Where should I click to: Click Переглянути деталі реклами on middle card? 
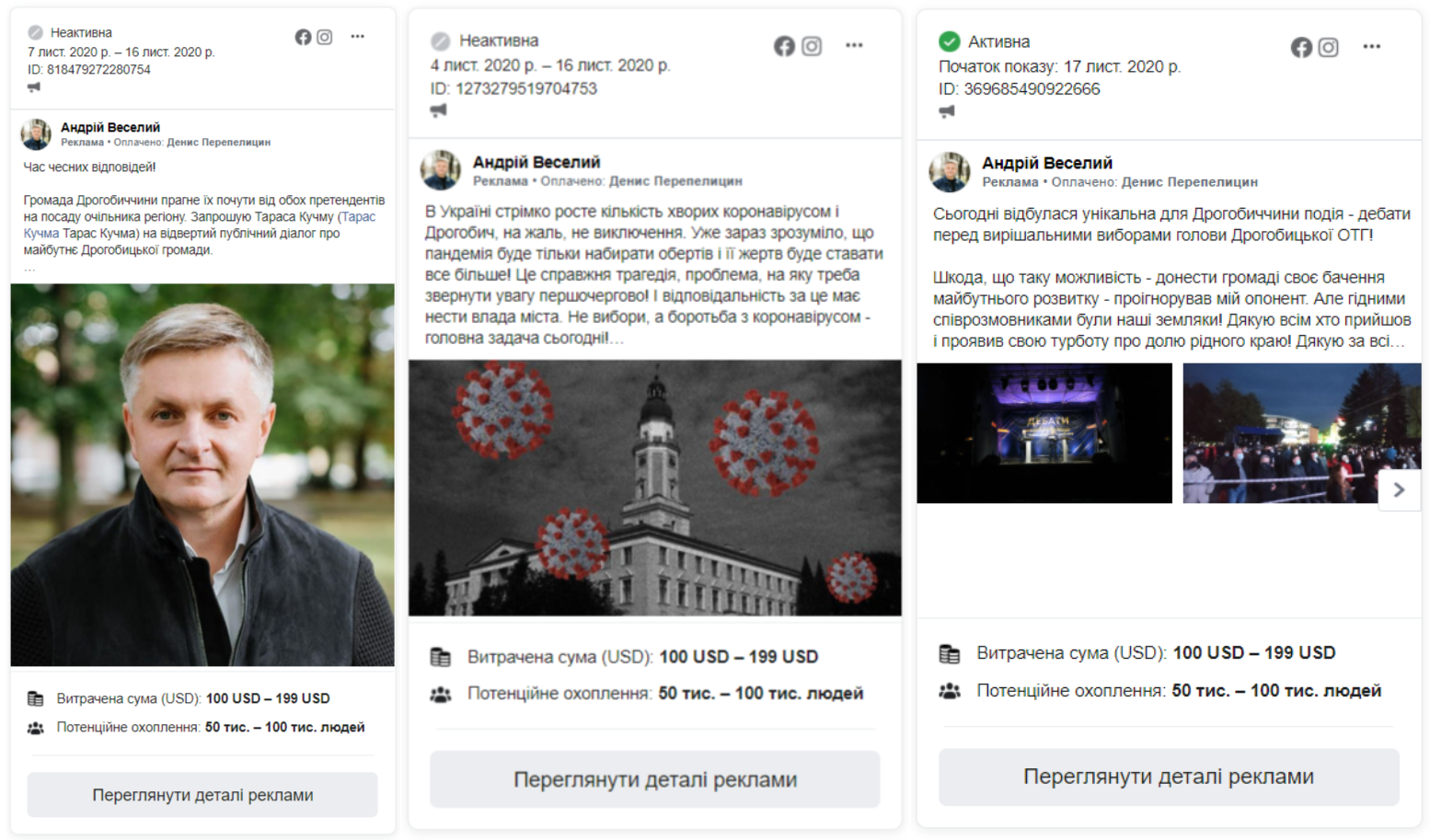pyautogui.click(x=655, y=779)
